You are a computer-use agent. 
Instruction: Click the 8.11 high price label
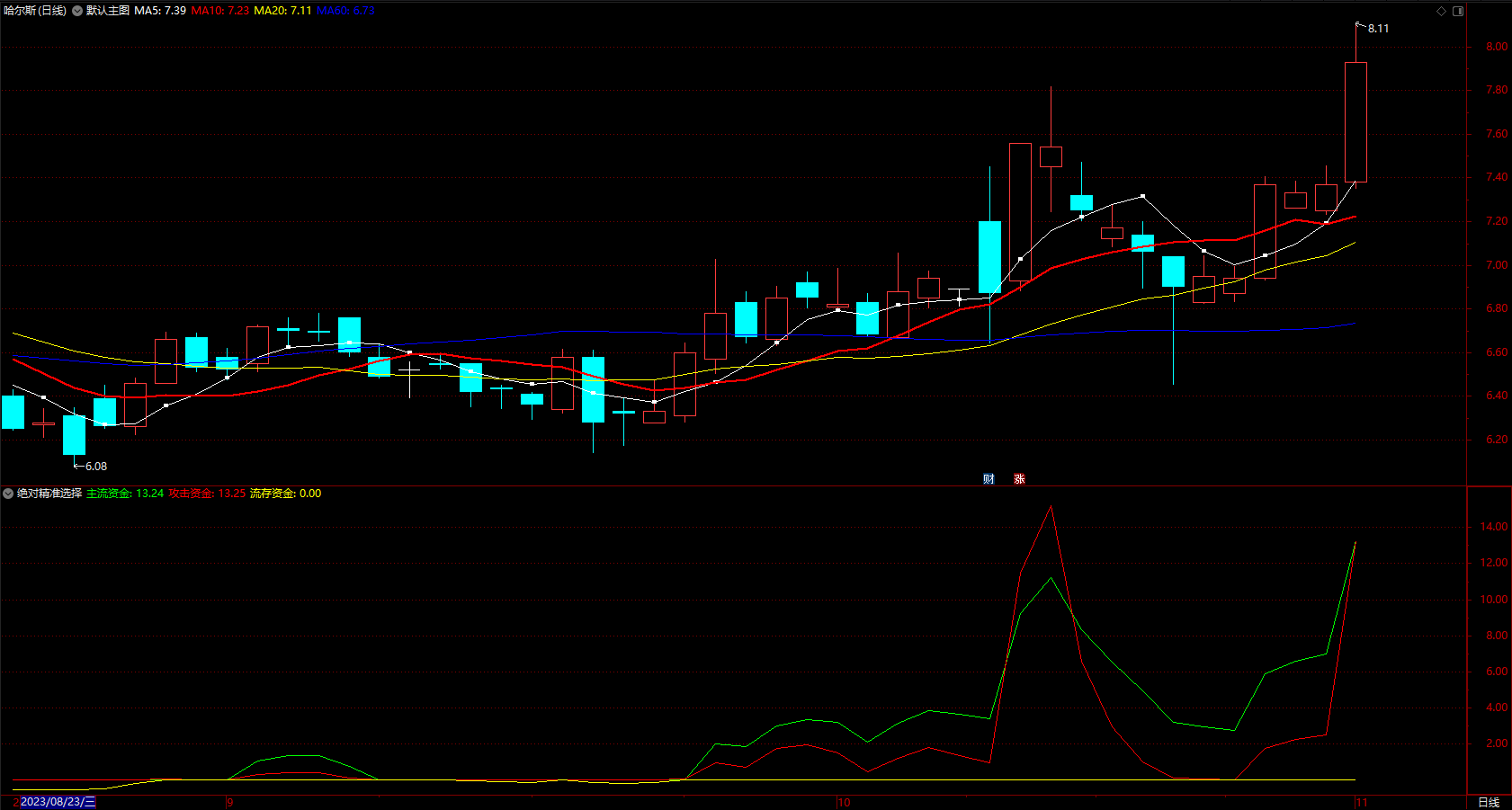1378,29
